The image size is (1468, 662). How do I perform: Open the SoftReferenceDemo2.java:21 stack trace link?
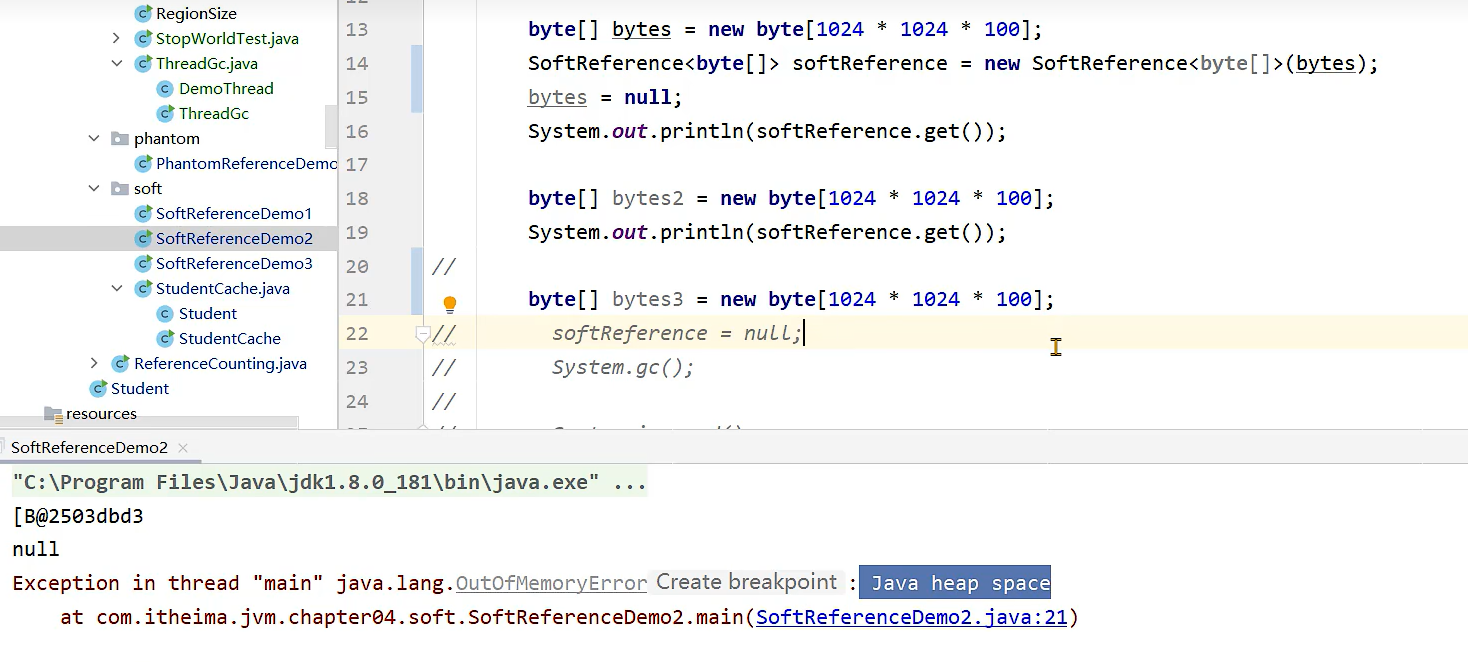click(x=911, y=617)
